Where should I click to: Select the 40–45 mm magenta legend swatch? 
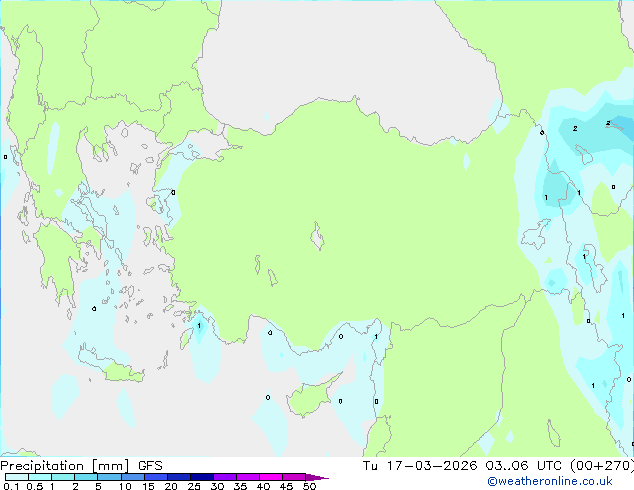[271, 477]
